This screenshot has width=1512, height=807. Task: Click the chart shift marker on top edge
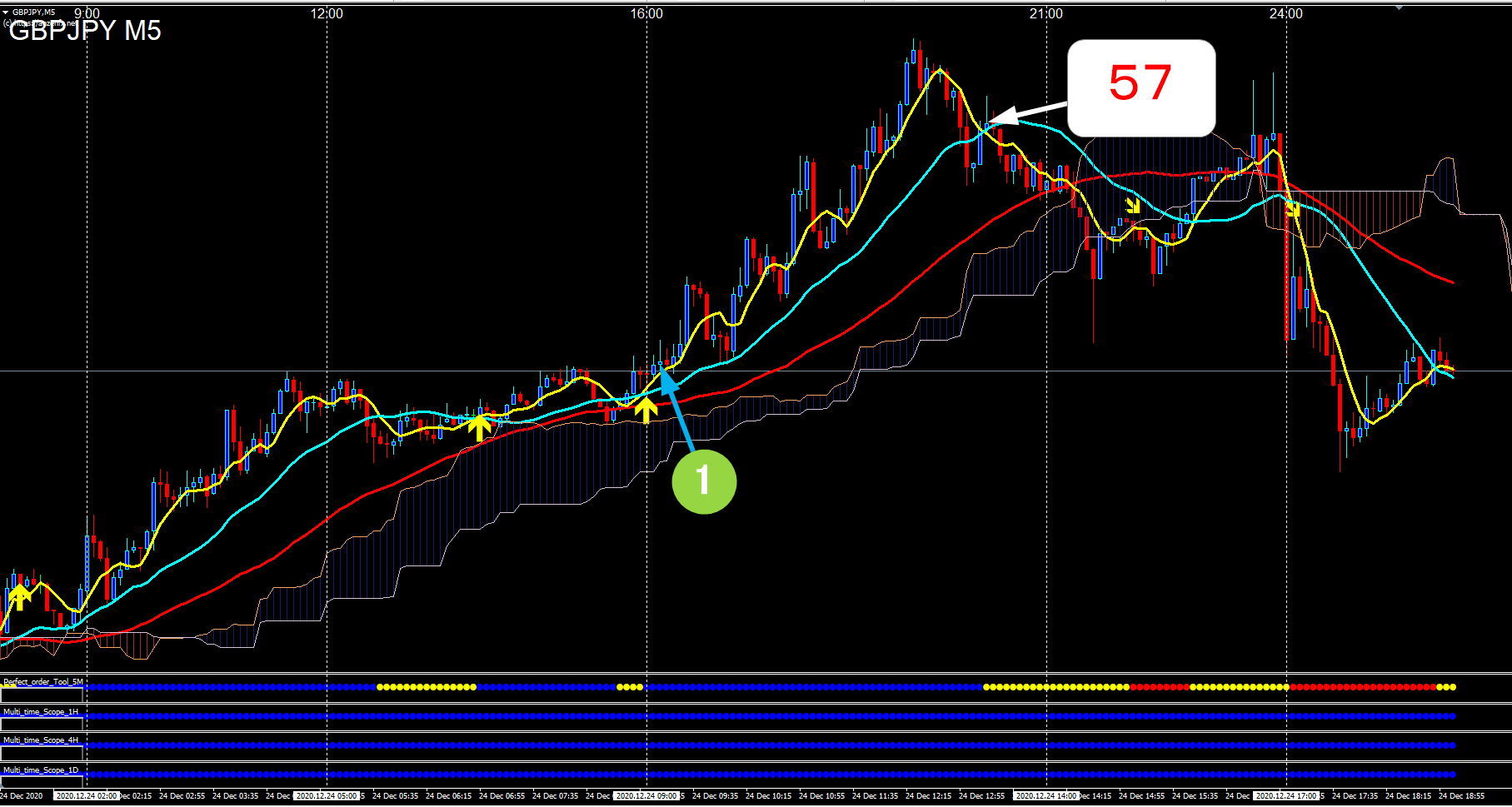click(x=1400, y=7)
